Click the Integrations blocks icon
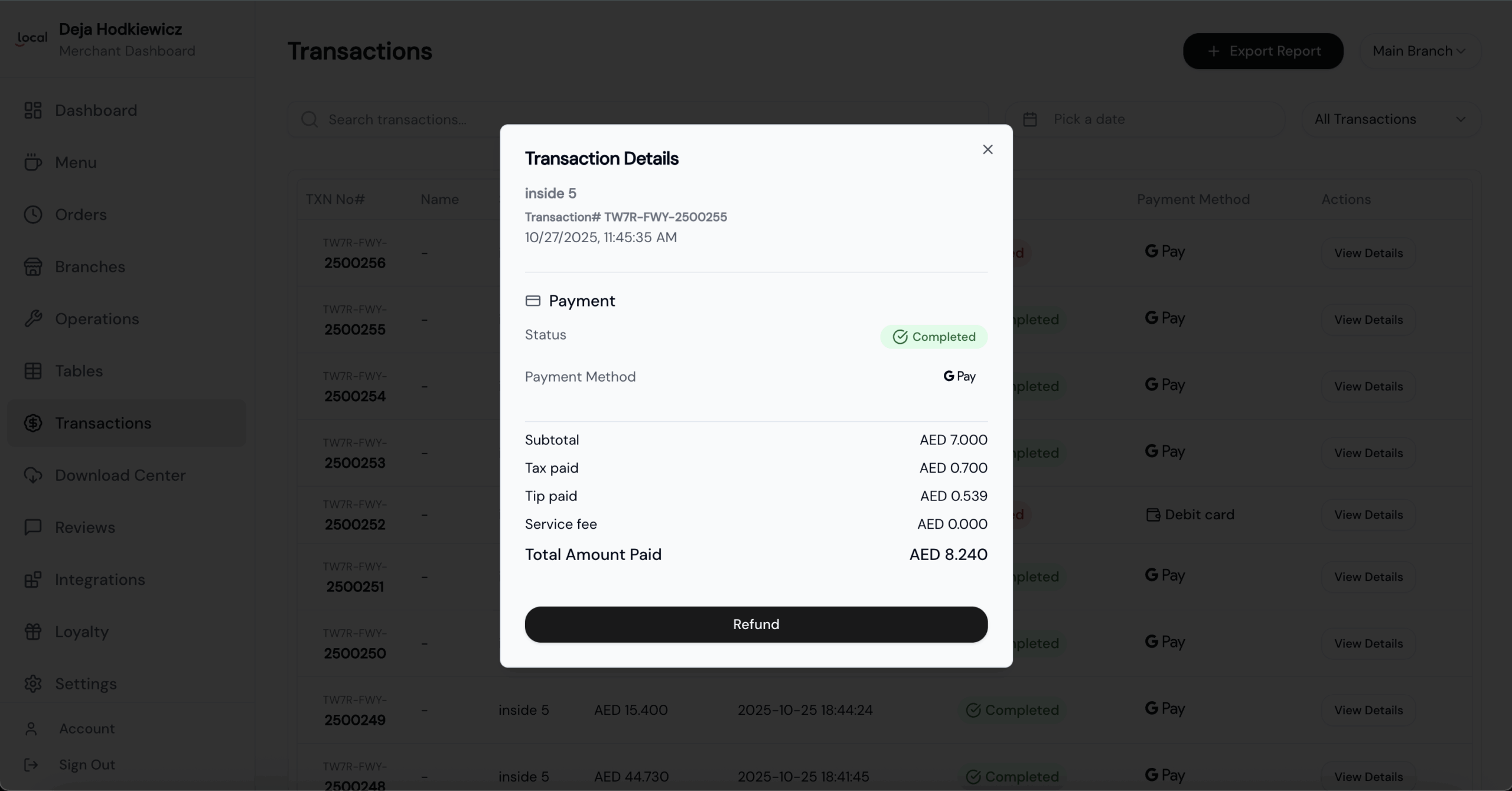This screenshot has width=1512, height=791. 33,580
